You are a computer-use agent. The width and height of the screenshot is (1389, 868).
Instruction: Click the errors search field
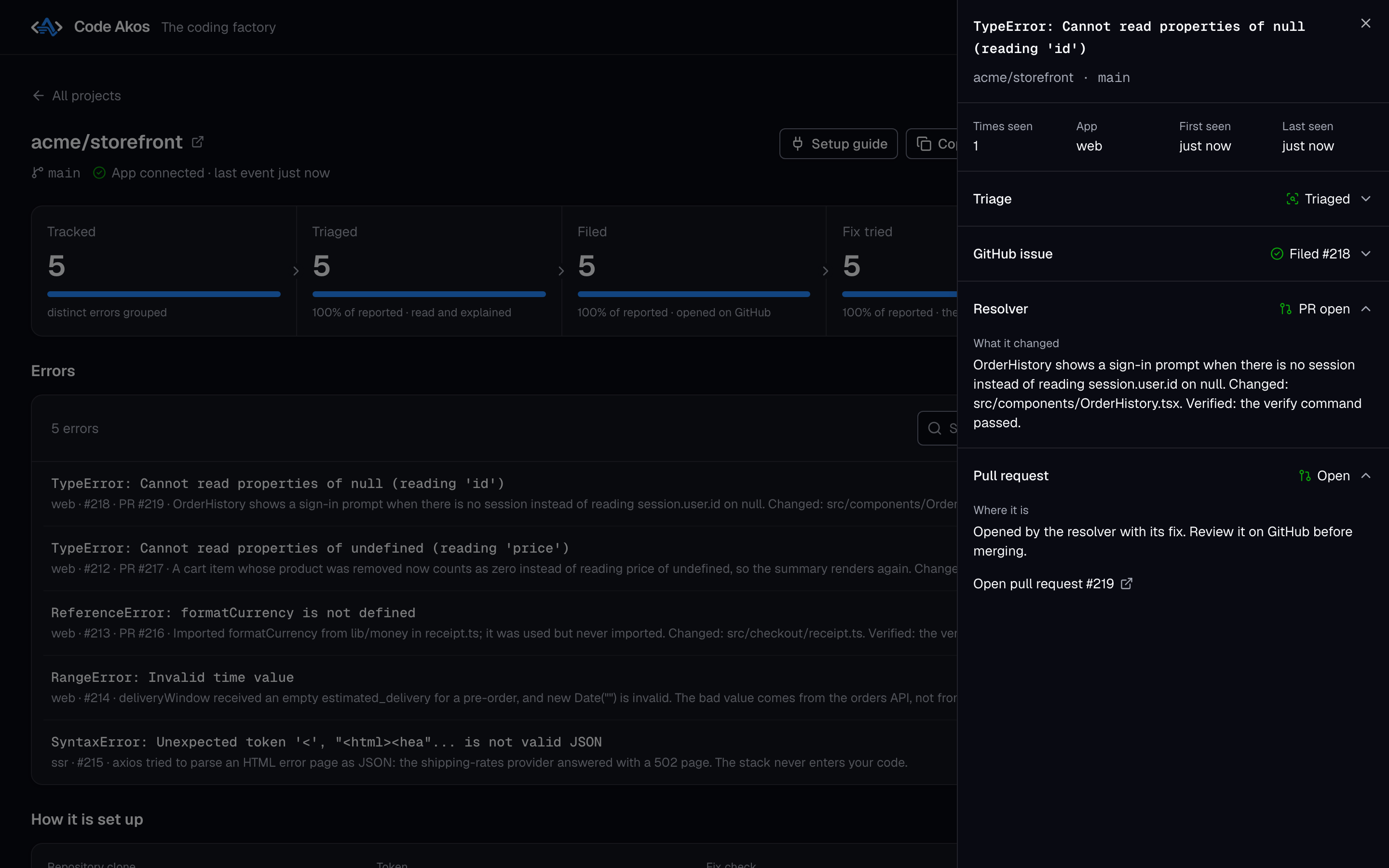click(x=937, y=428)
